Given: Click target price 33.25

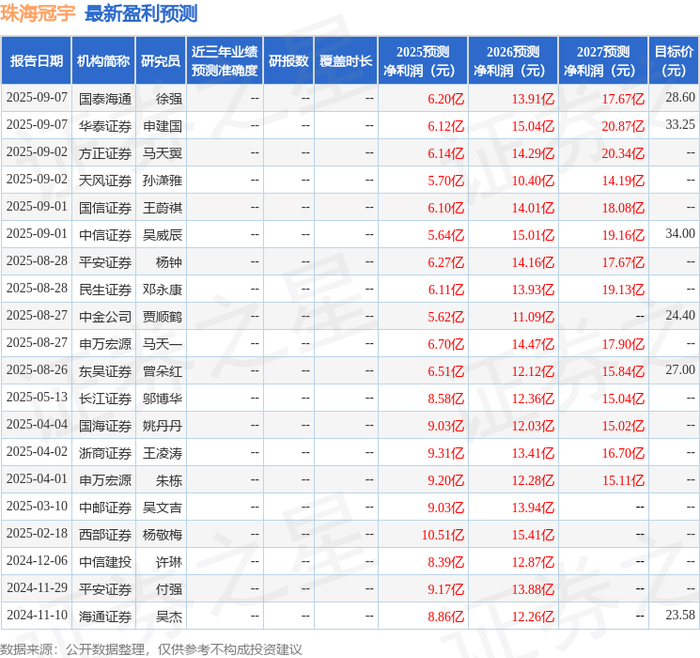Looking at the screenshot, I should (680, 125).
